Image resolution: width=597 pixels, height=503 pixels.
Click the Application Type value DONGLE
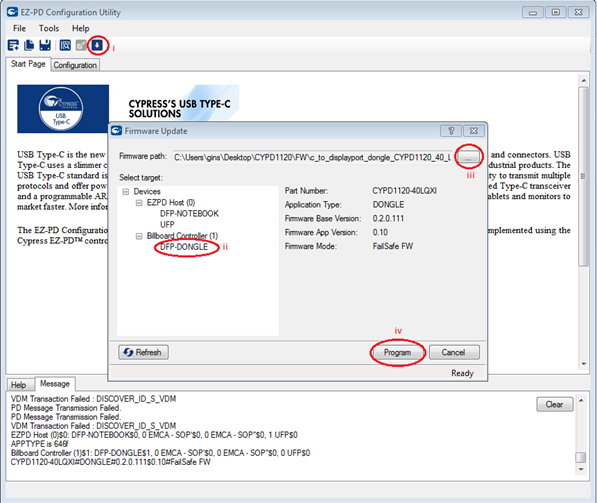coord(388,205)
